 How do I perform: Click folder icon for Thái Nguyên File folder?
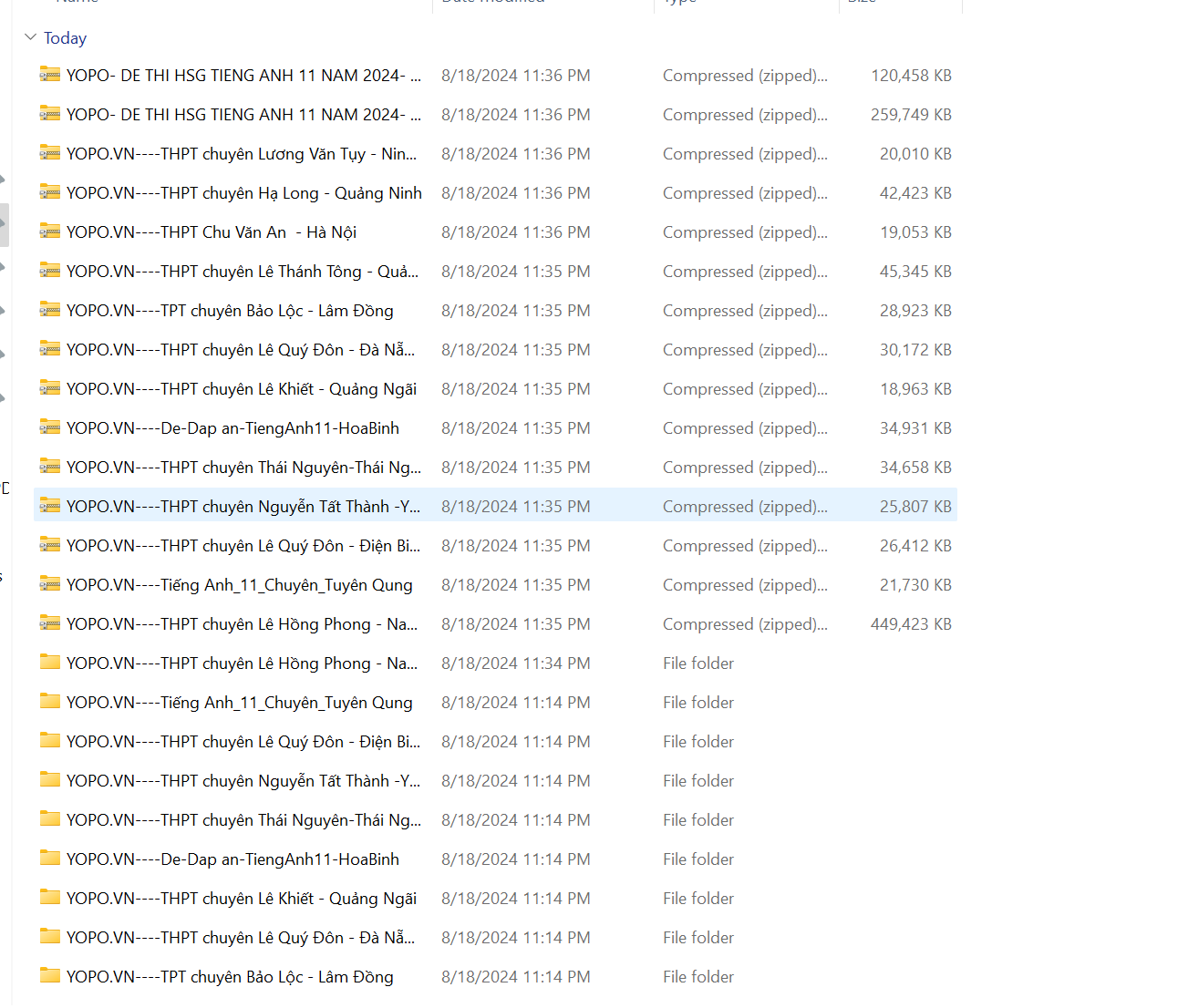click(x=50, y=819)
